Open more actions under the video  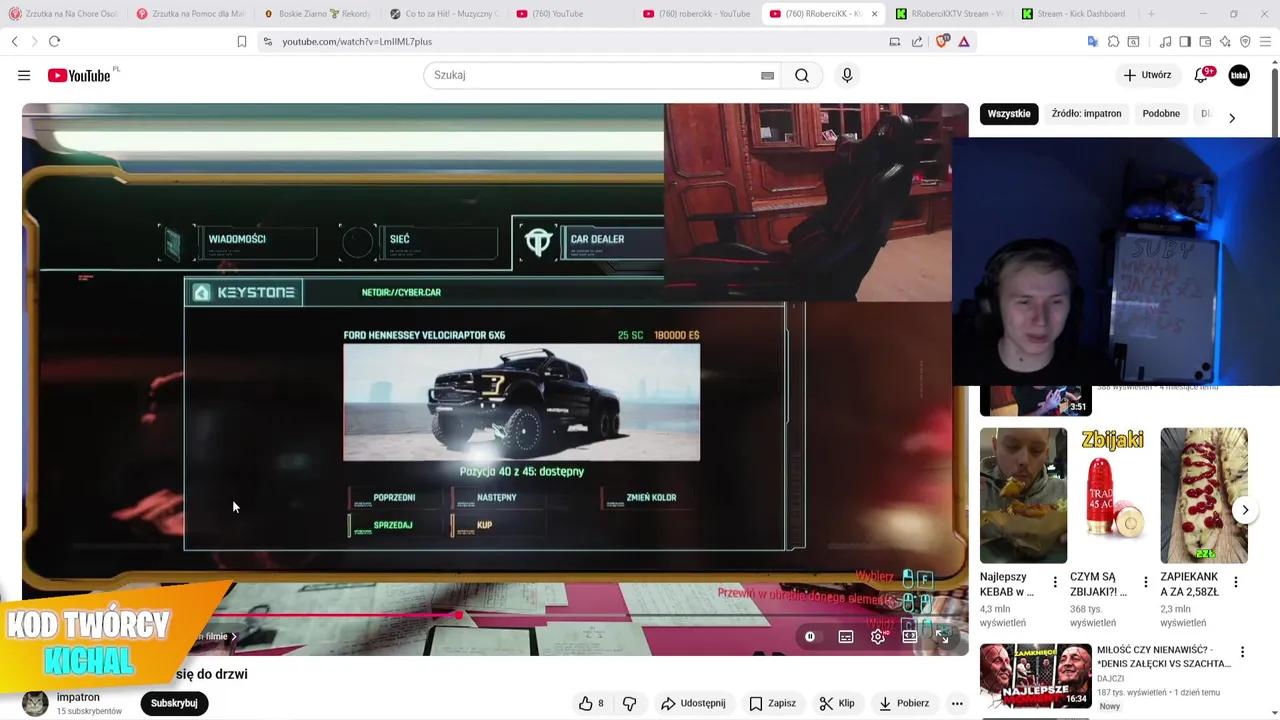tap(957, 703)
